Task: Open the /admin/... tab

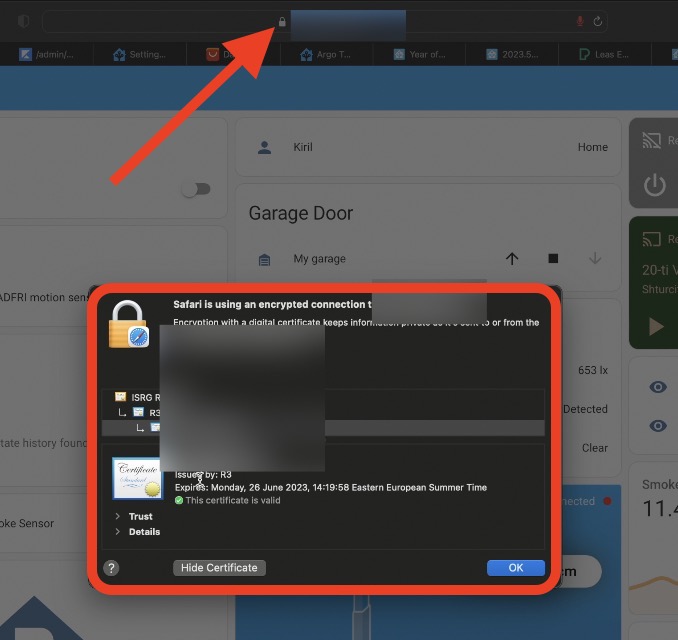Action: coord(47,54)
